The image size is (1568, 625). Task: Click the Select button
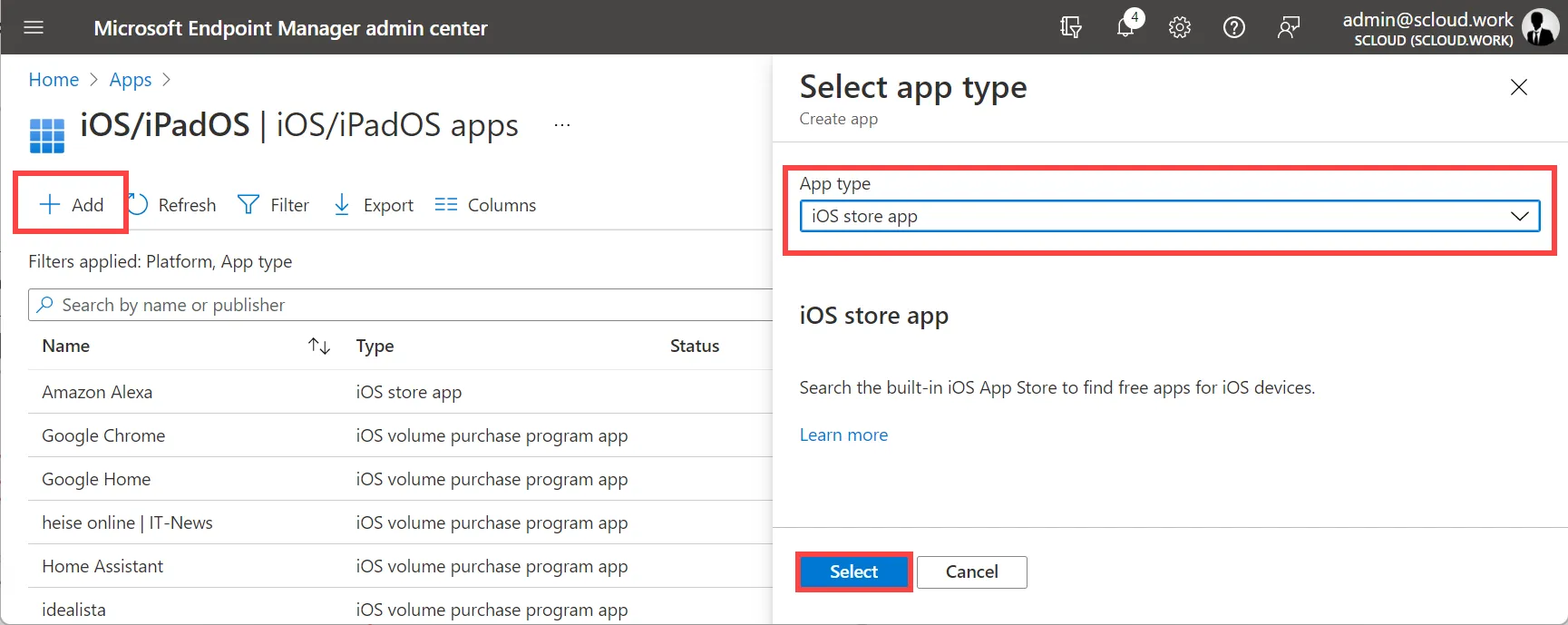tap(853, 571)
